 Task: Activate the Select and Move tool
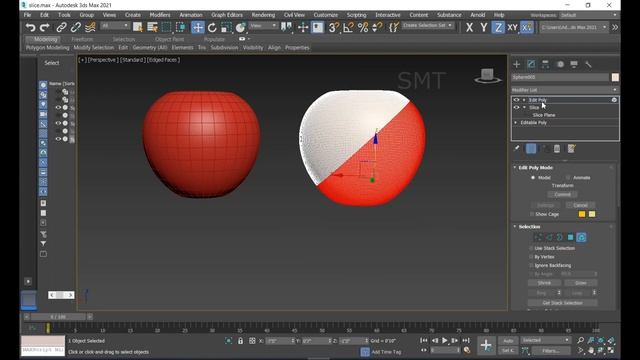(198, 27)
